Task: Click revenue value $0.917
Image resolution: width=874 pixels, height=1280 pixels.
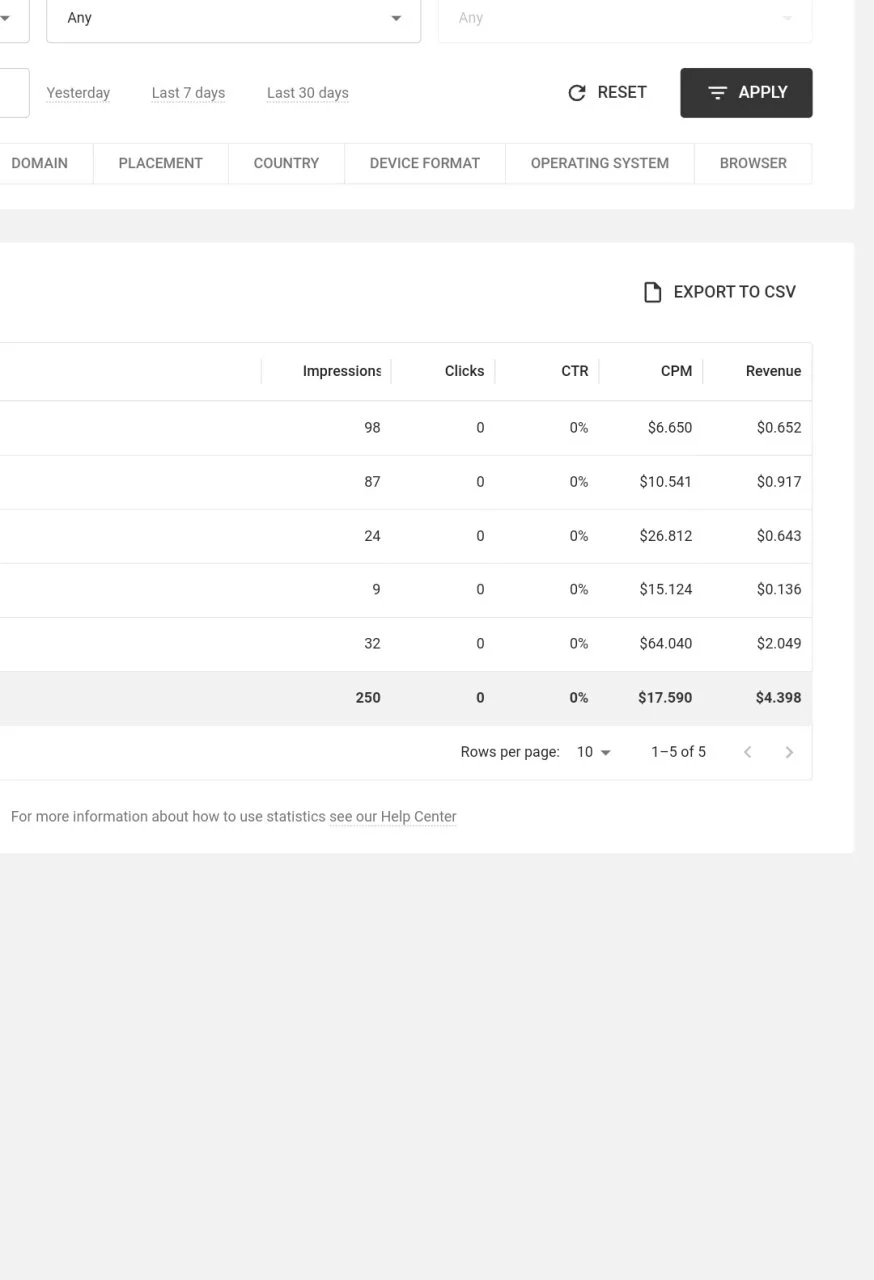Action: point(779,482)
